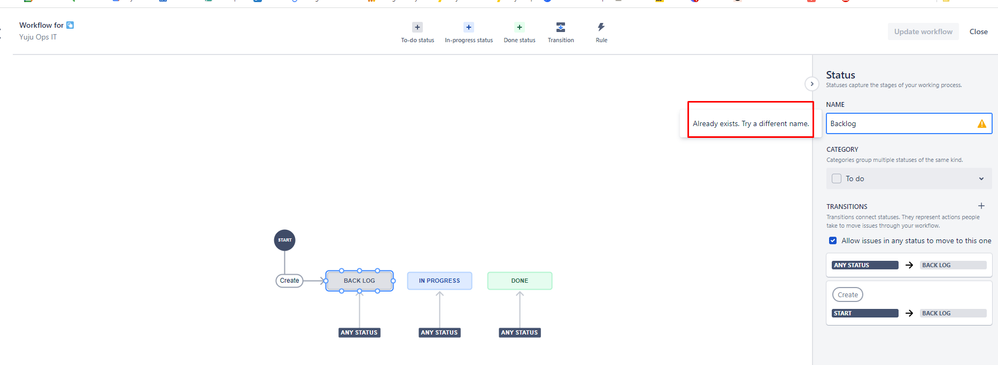Click the Status panel heading
Viewport: 998px width, 365px height.
point(840,75)
